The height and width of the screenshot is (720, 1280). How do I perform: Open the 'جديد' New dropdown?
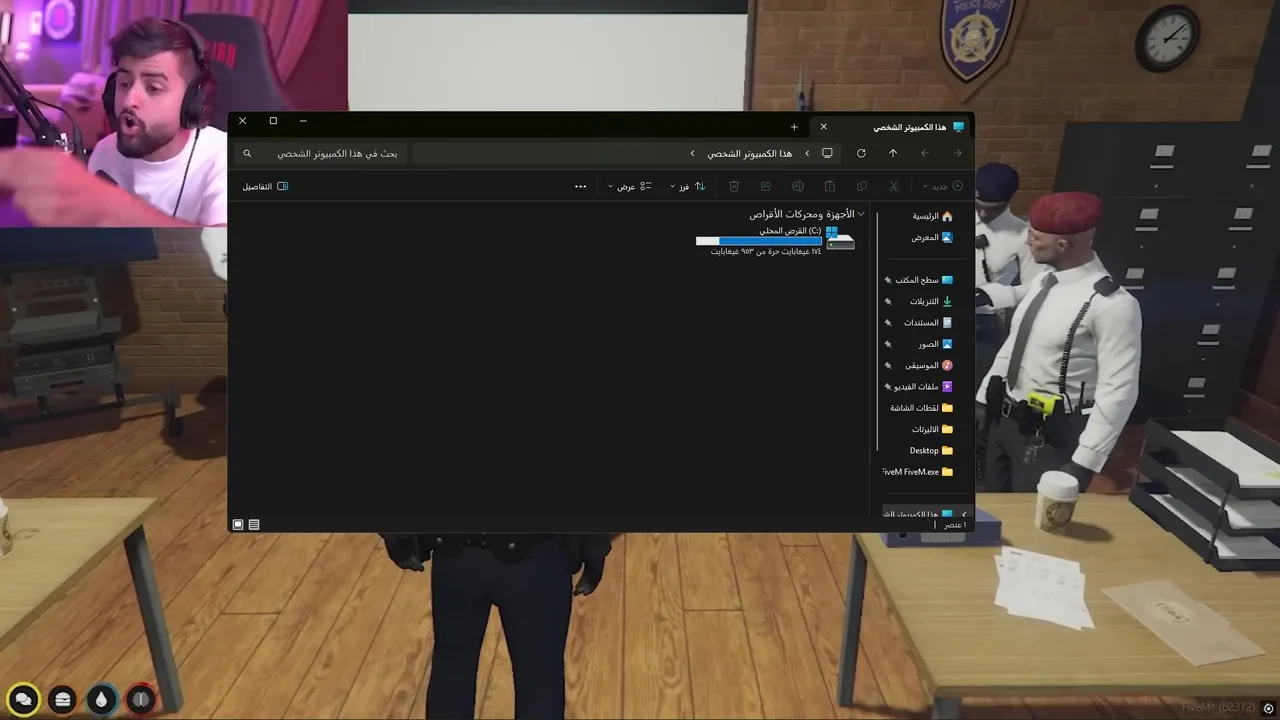tap(943, 186)
